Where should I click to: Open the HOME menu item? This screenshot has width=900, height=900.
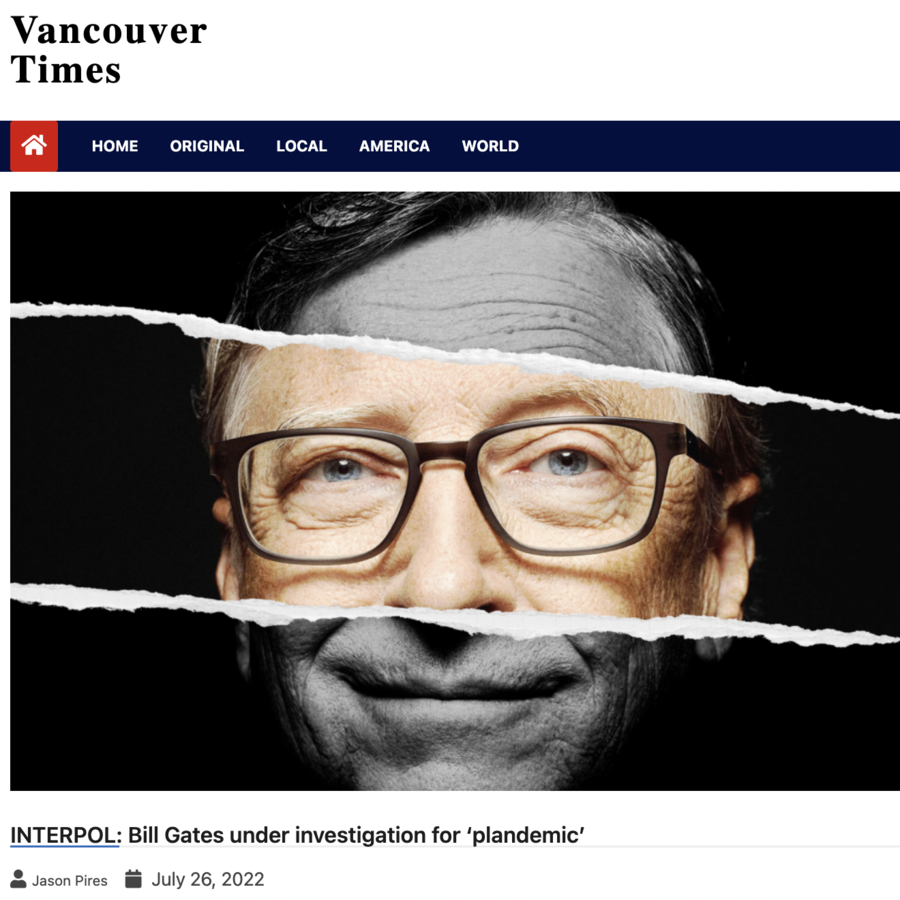(x=115, y=146)
